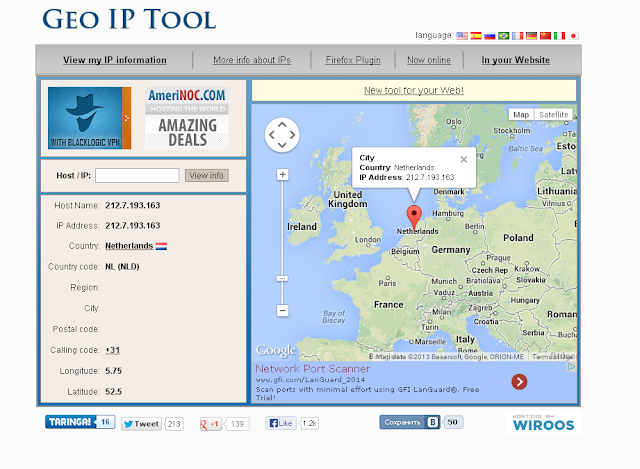Tweet this page
The image size is (640, 469).
(141, 424)
